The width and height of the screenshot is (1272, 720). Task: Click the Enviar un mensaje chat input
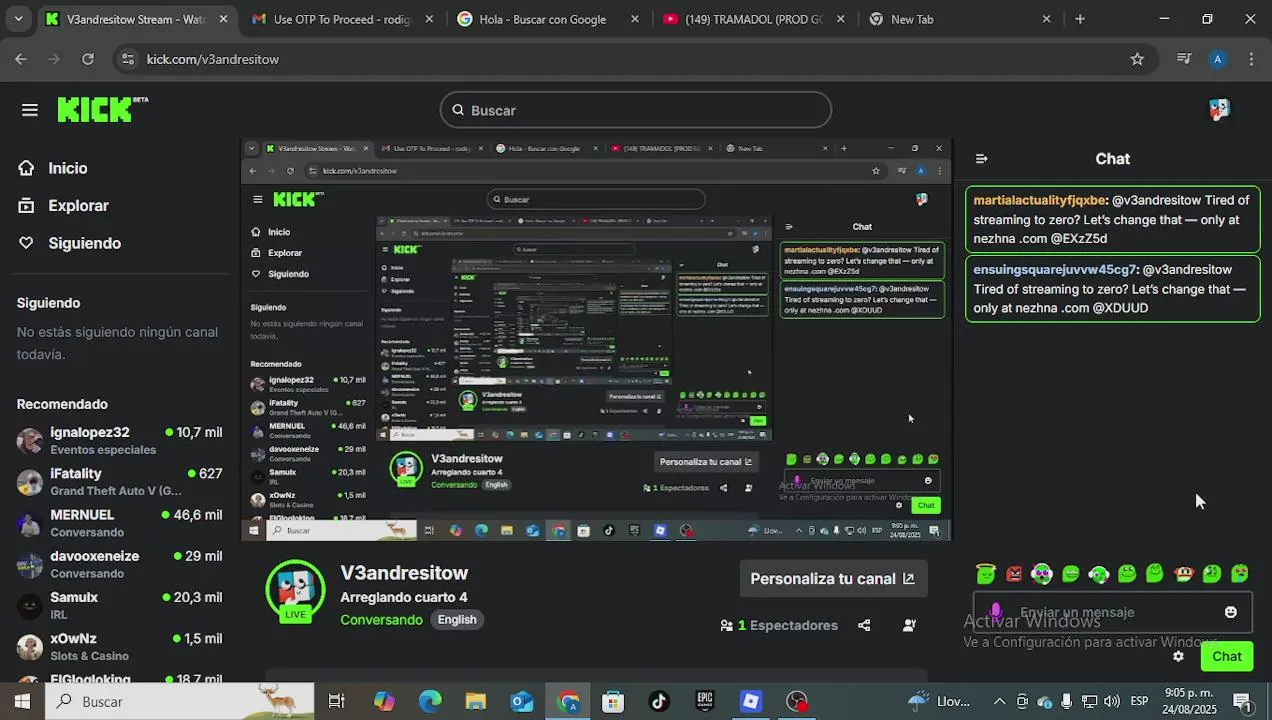point(1112,612)
